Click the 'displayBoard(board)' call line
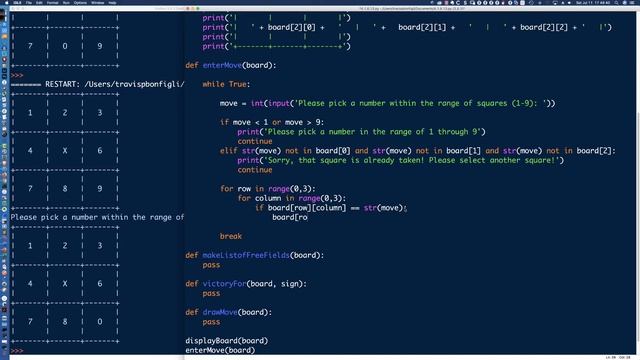Viewport: 640px width, 360px height. point(227,340)
